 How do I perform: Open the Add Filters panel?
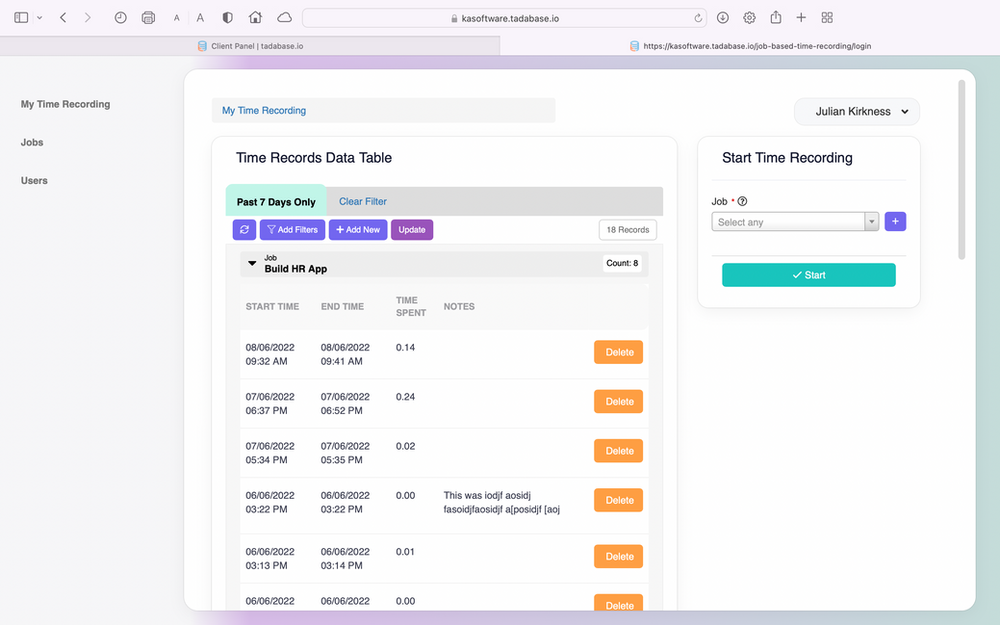click(x=292, y=229)
